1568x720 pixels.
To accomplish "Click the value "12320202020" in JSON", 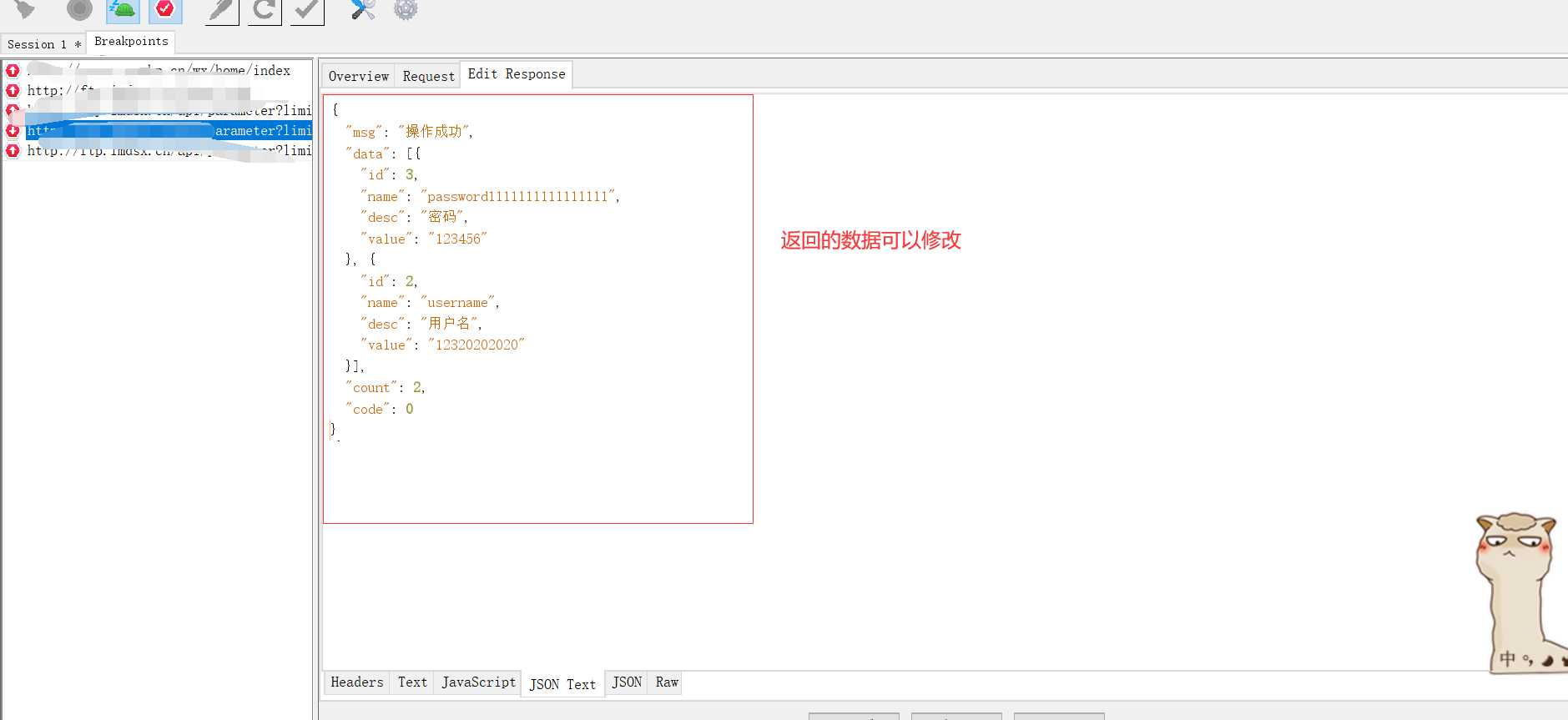I will tap(476, 345).
